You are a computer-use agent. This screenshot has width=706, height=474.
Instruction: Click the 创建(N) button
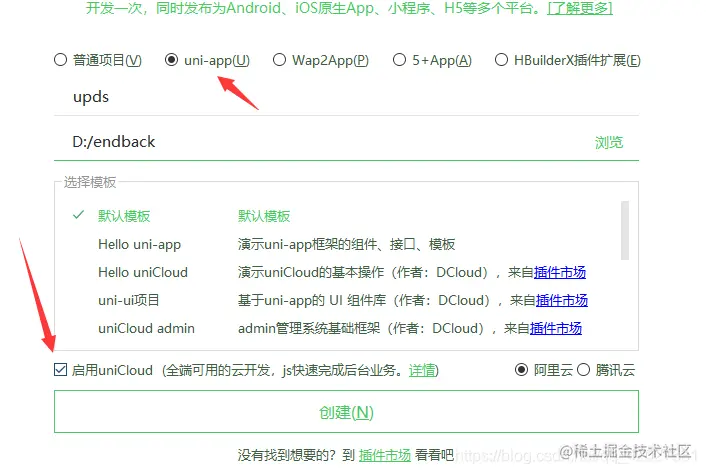click(x=346, y=411)
